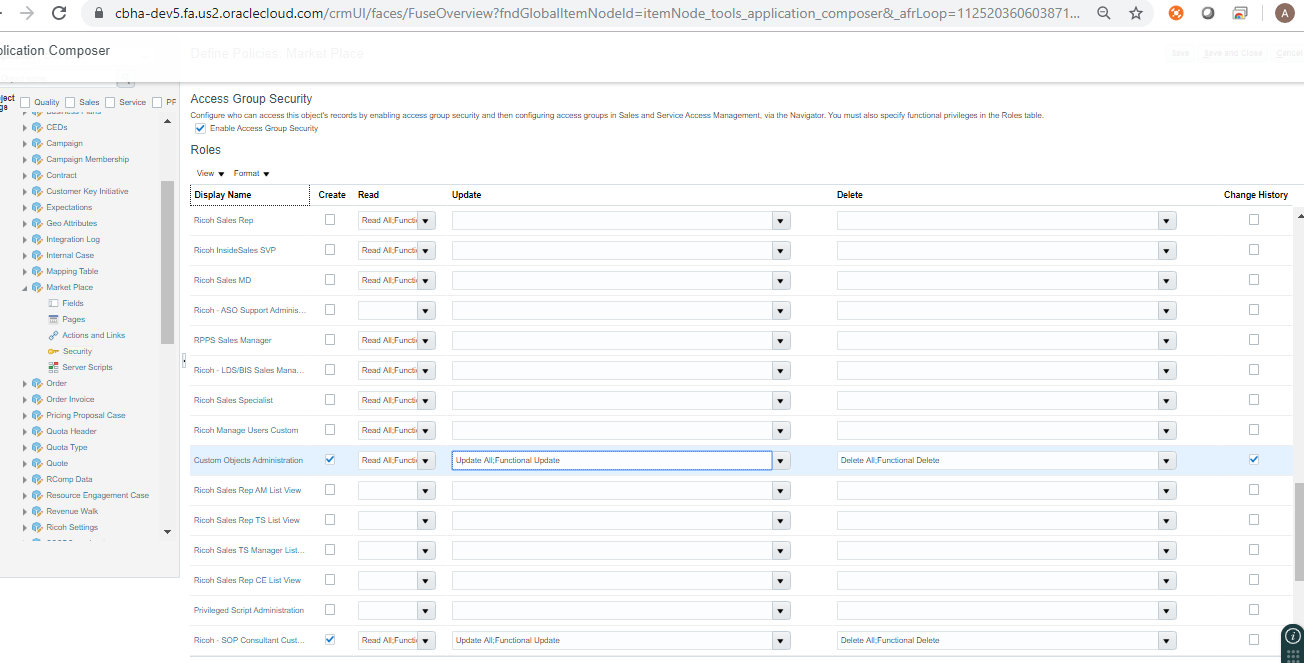Open Server Scripts under Market Place
Viewport: 1304px width, 663px height.
coord(87,367)
